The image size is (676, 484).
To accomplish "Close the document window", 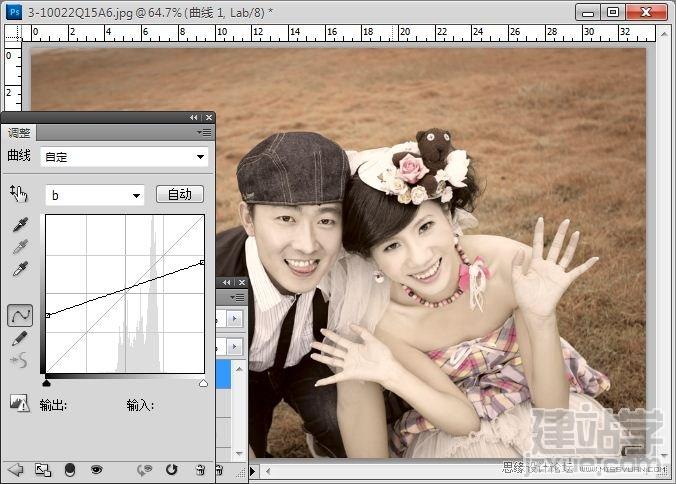I will pyautogui.click(x=646, y=12).
